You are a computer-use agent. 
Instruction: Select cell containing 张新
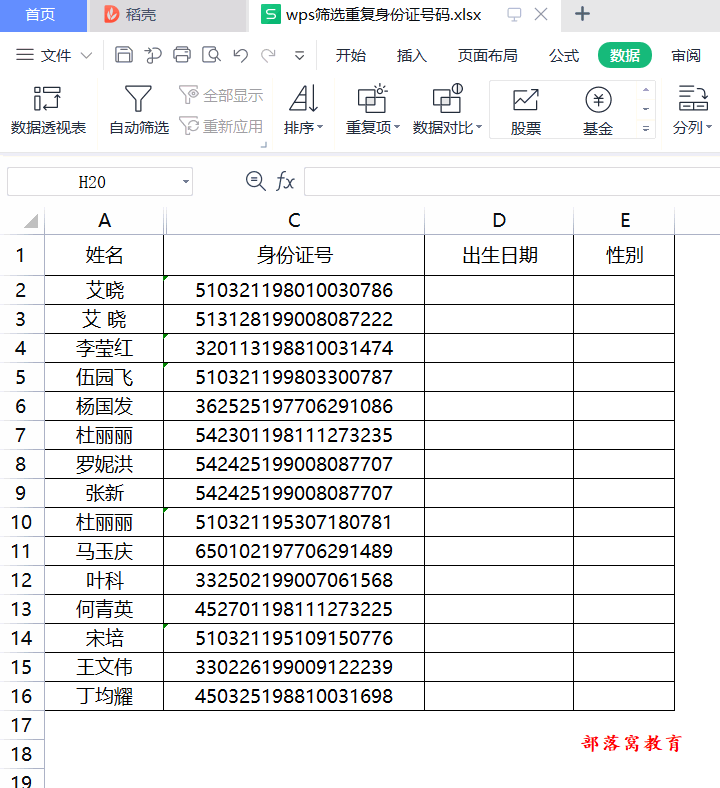pyautogui.click(x=104, y=493)
